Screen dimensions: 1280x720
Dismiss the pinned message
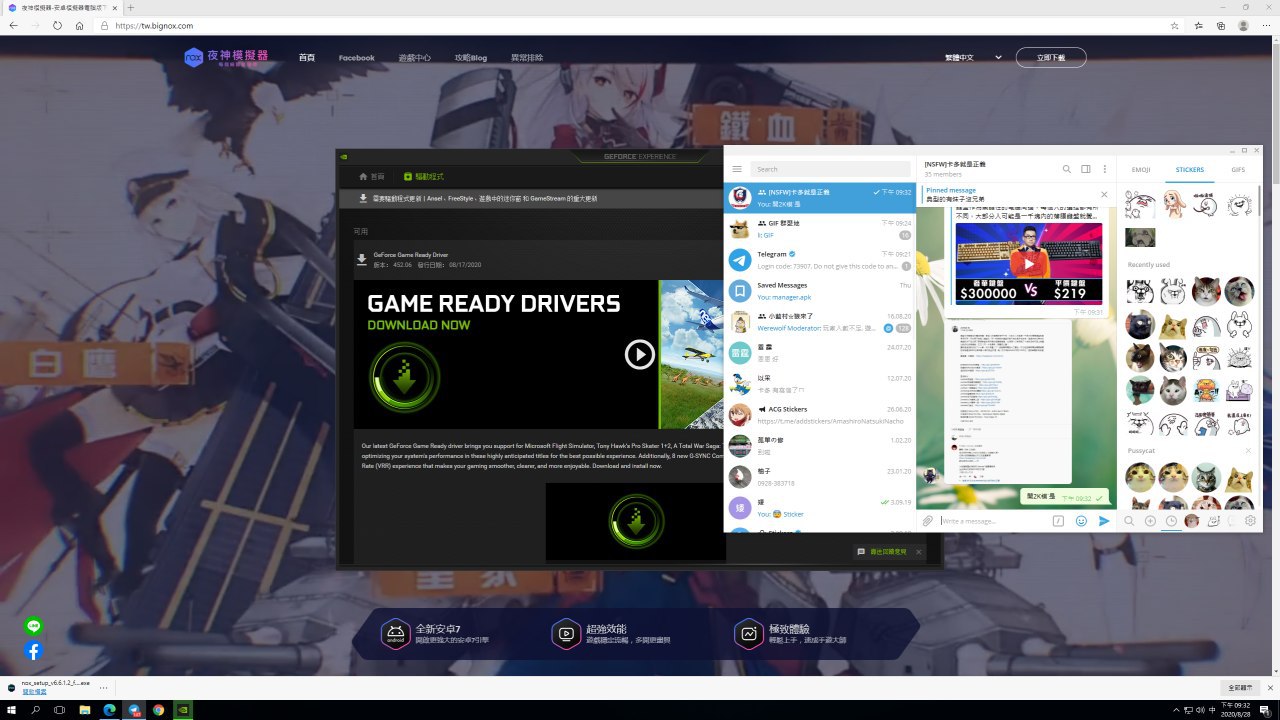tap(1104, 194)
